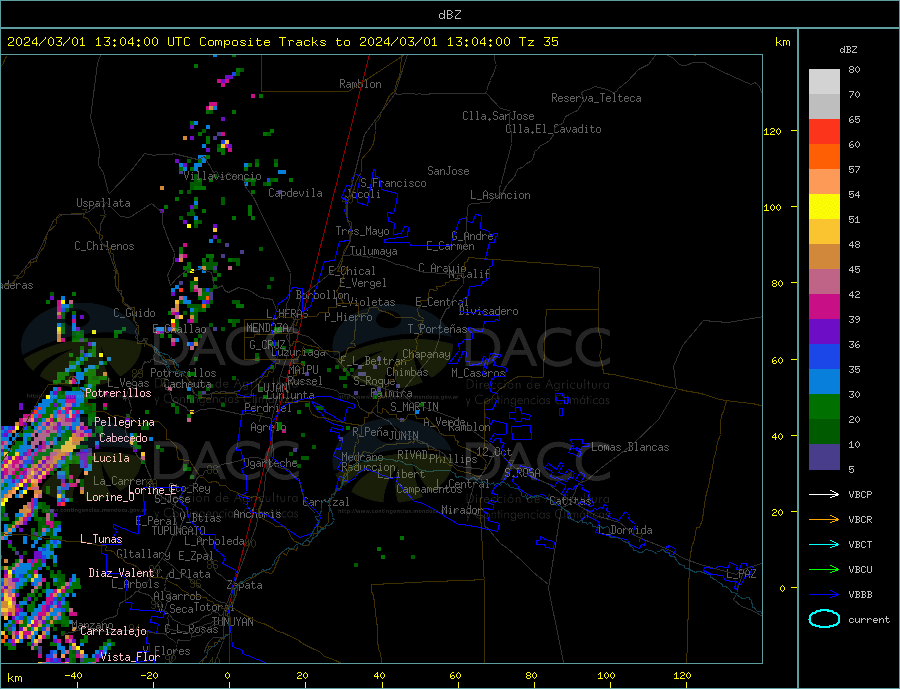Click the Cabecedo map label
The image size is (900, 689).
pos(123,438)
